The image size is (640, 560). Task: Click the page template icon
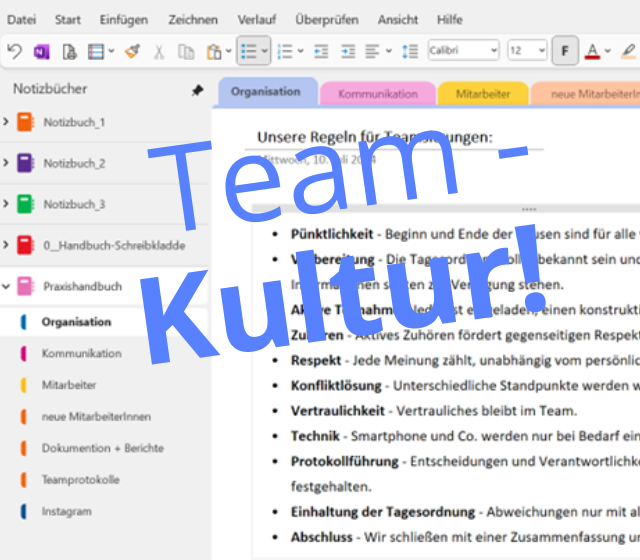coord(69,52)
